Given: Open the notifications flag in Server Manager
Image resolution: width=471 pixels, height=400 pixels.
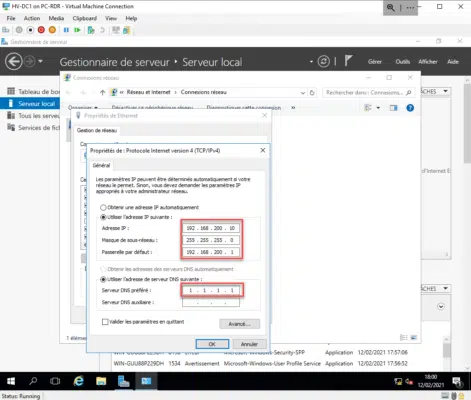Looking at the screenshot, I should click(348, 61).
